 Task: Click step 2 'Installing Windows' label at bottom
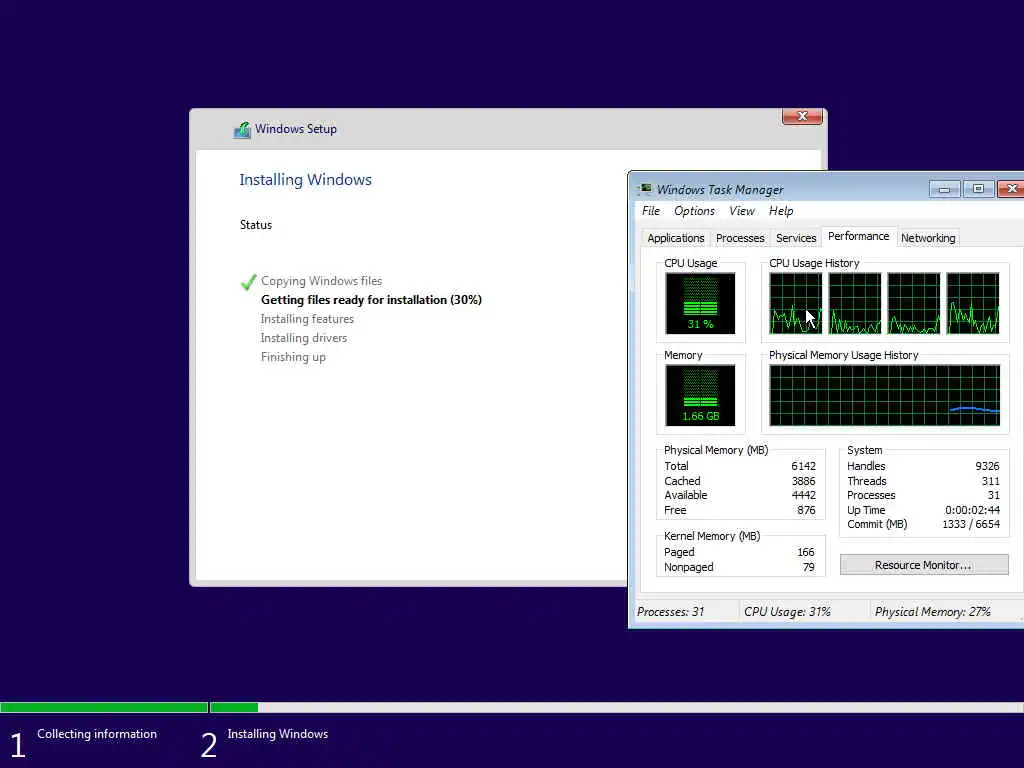point(278,734)
